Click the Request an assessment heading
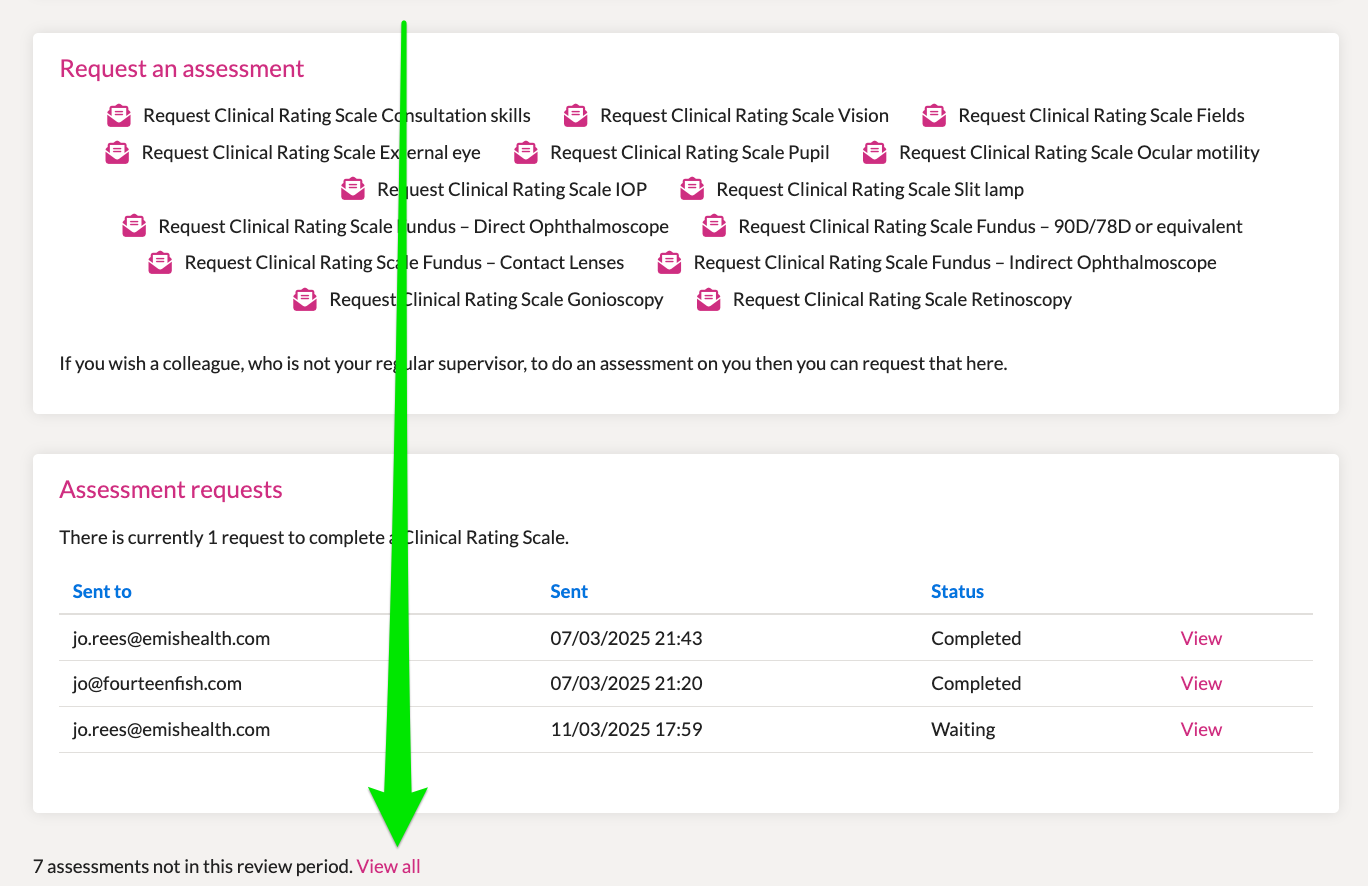The height and width of the screenshot is (886, 1368). point(182,69)
